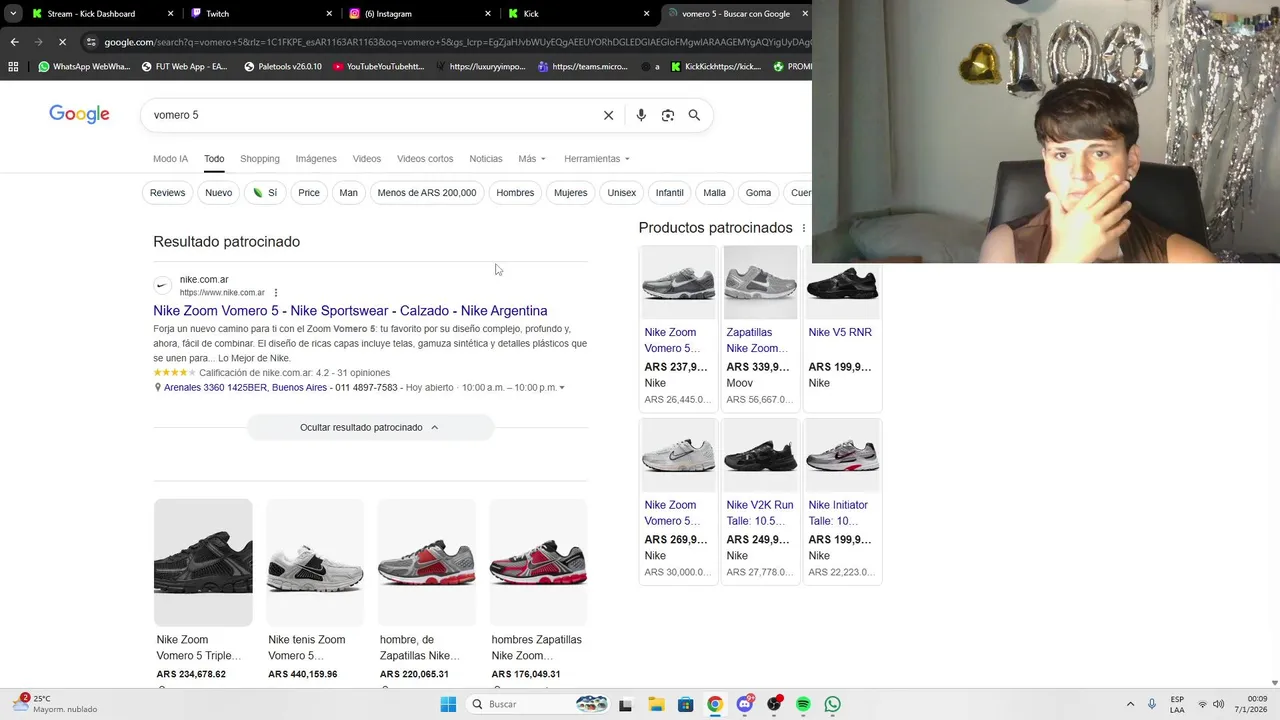
Task: Open Productos patrocinados three-dot menu
Action: click(x=803, y=228)
